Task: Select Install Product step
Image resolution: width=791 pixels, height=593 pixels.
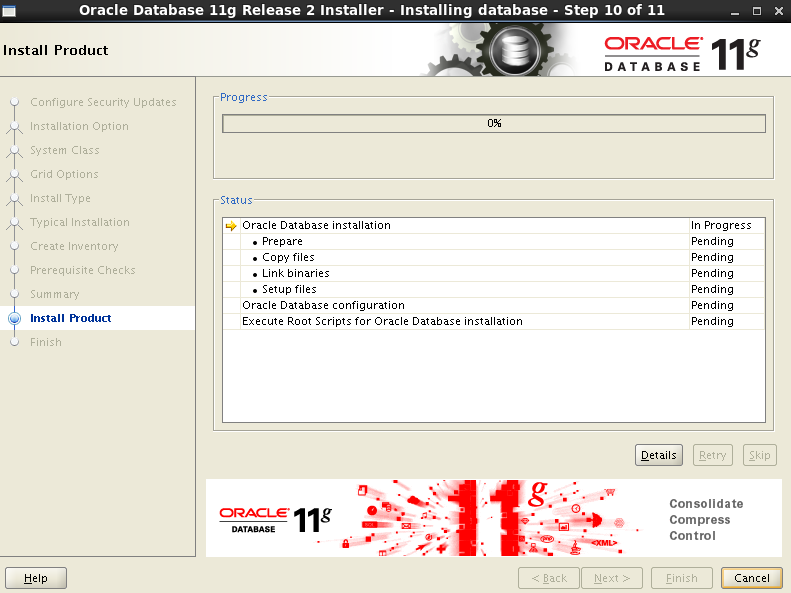Action: (71, 318)
